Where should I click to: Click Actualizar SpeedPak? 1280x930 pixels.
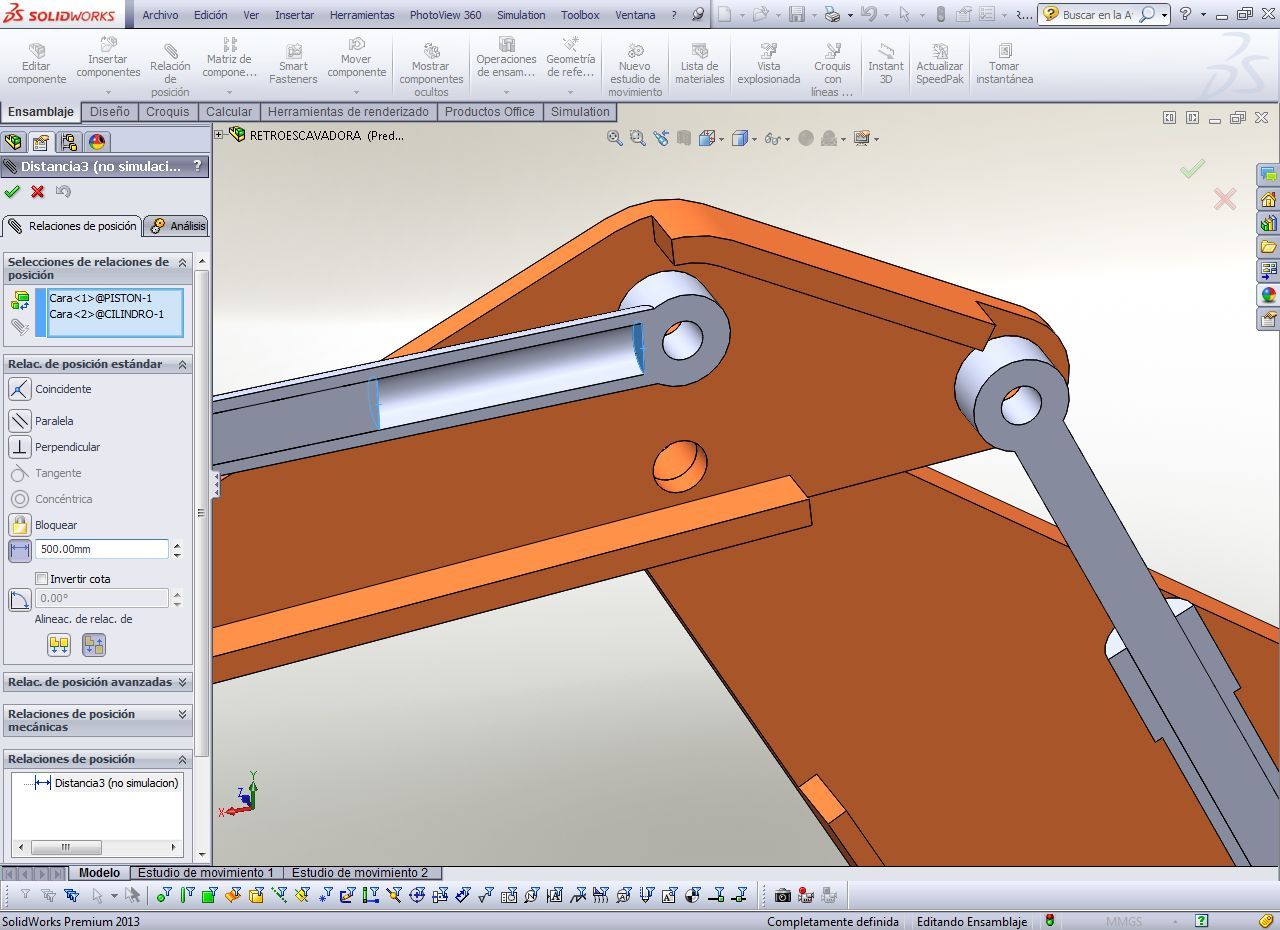tap(940, 64)
